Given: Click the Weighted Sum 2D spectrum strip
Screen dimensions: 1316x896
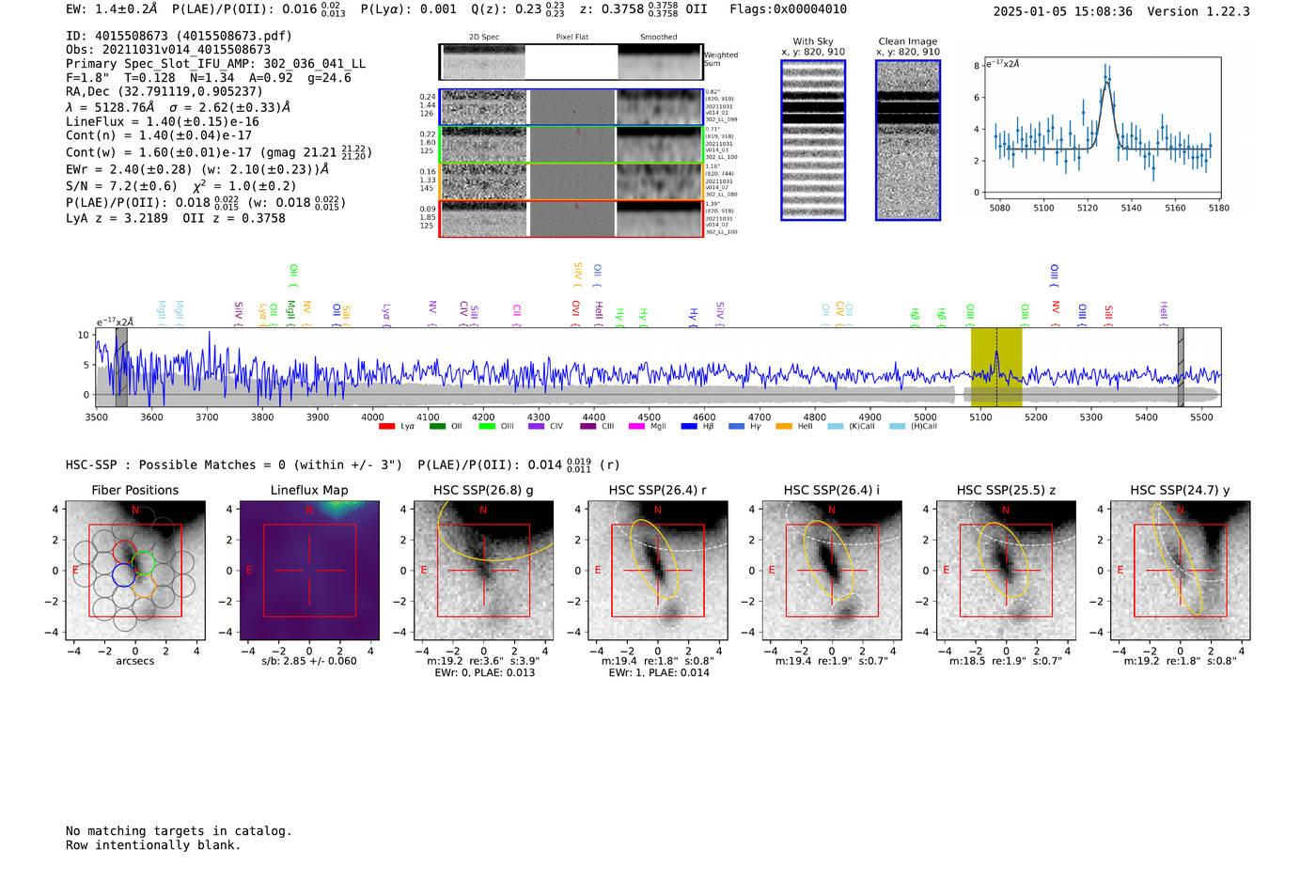Looking at the screenshot, I should coord(572,62).
